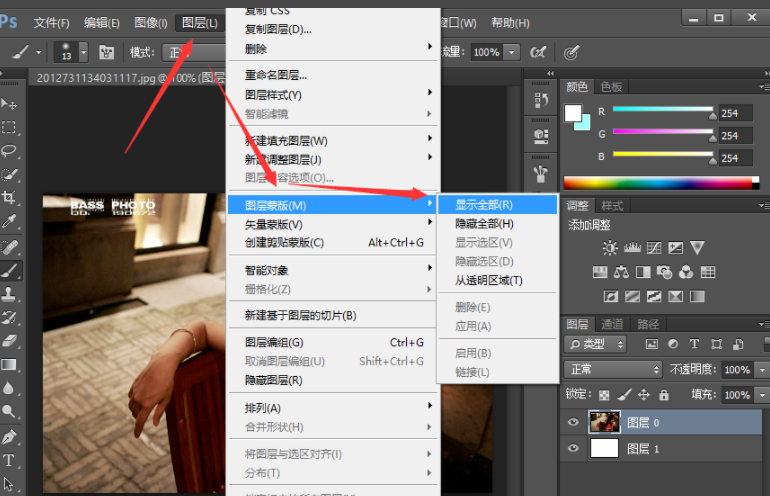
Task: Choose 隐藏全部(H) in submenu
Action: [498, 224]
